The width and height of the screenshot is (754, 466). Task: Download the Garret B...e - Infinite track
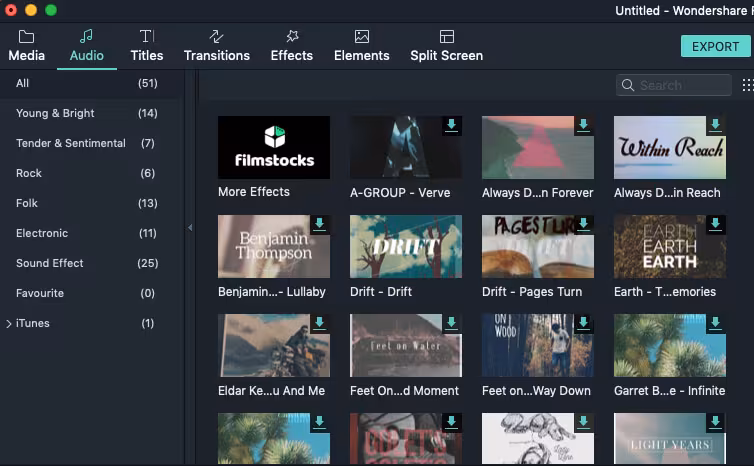click(x=716, y=324)
